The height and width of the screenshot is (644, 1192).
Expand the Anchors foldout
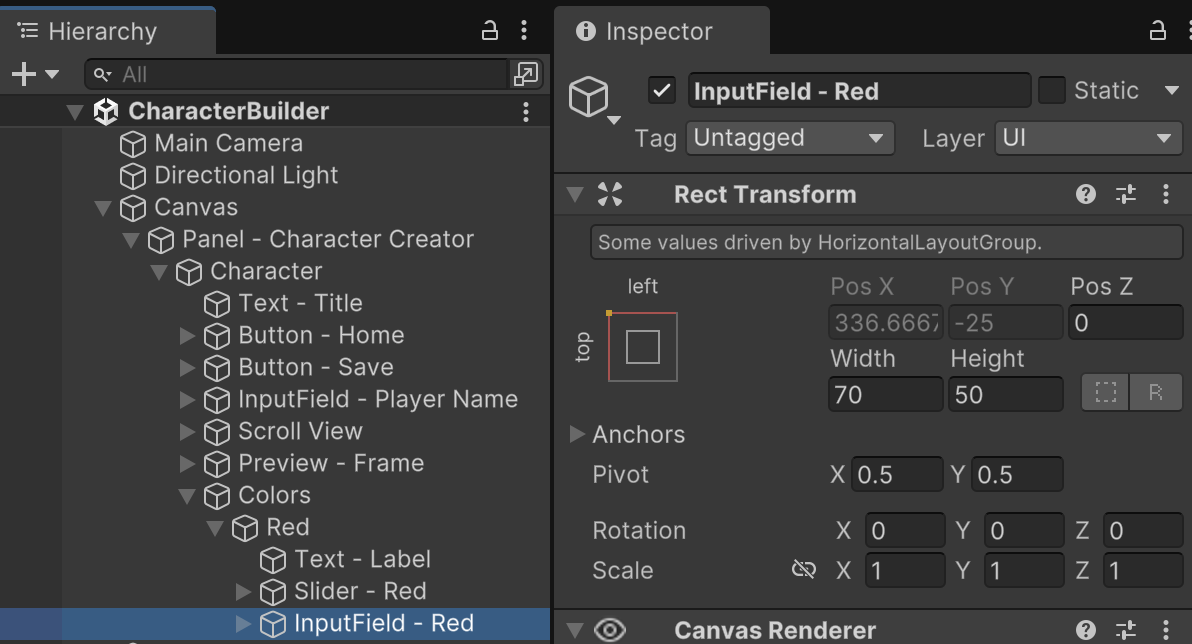(x=577, y=434)
